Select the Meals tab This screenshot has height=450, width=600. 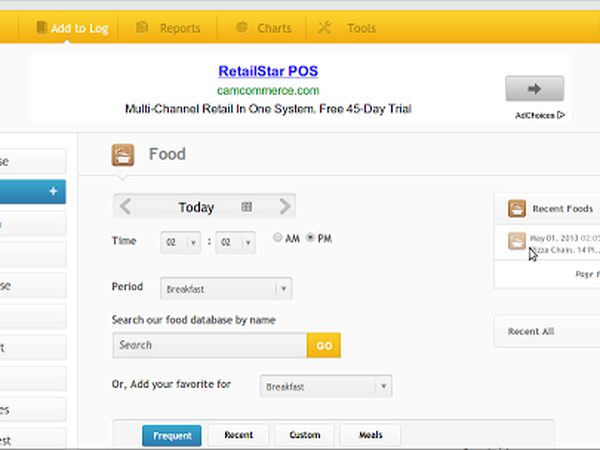tap(370, 435)
